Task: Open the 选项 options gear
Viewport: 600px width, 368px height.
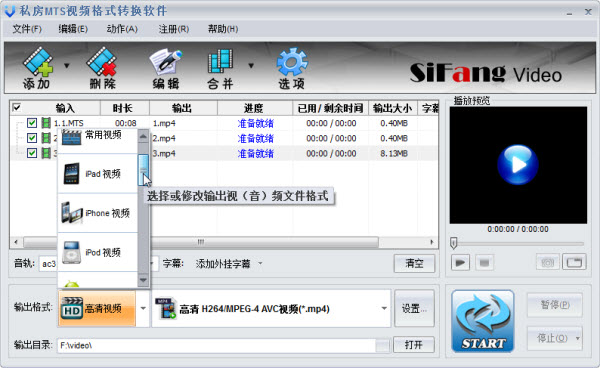Action: pos(292,68)
